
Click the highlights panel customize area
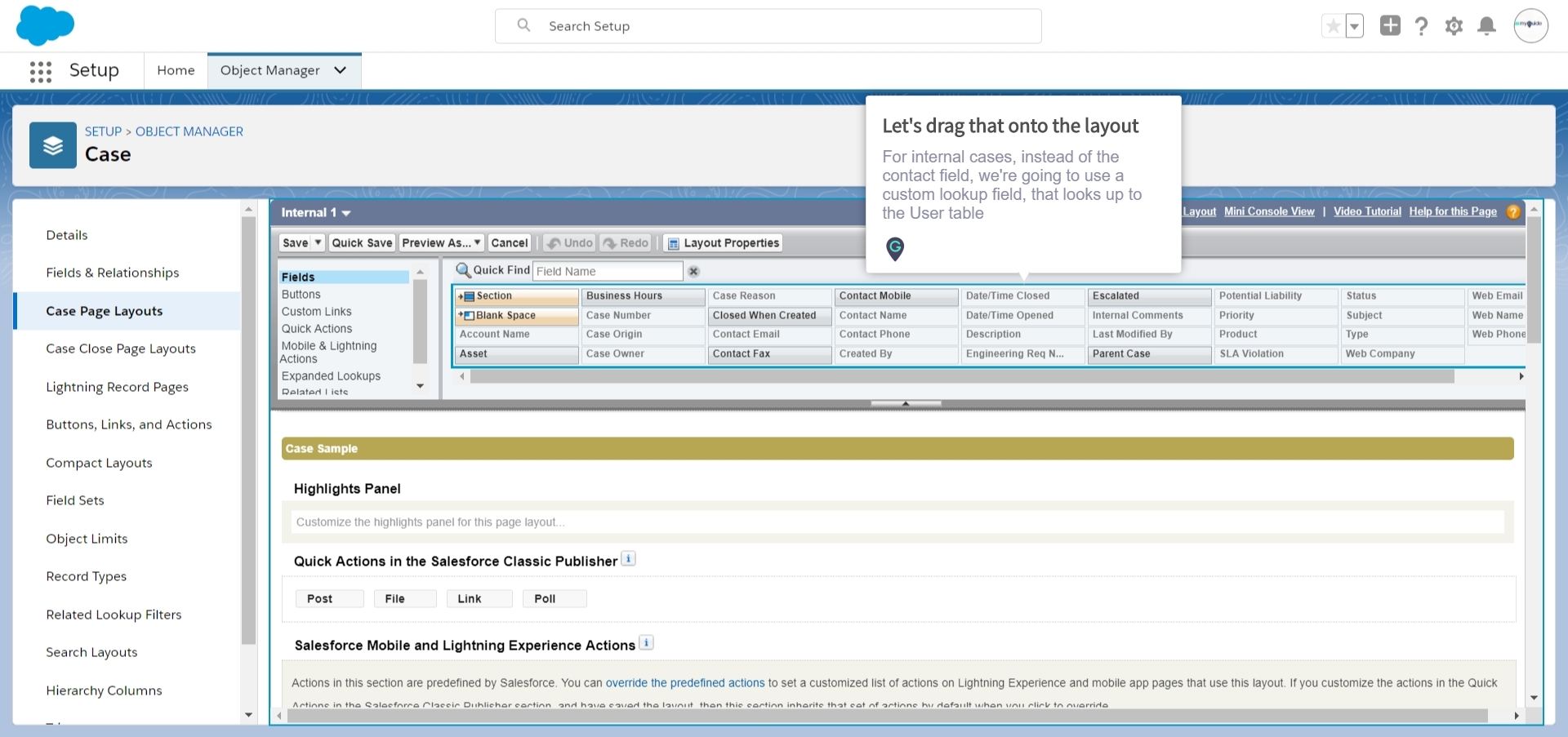coord(898,522)
